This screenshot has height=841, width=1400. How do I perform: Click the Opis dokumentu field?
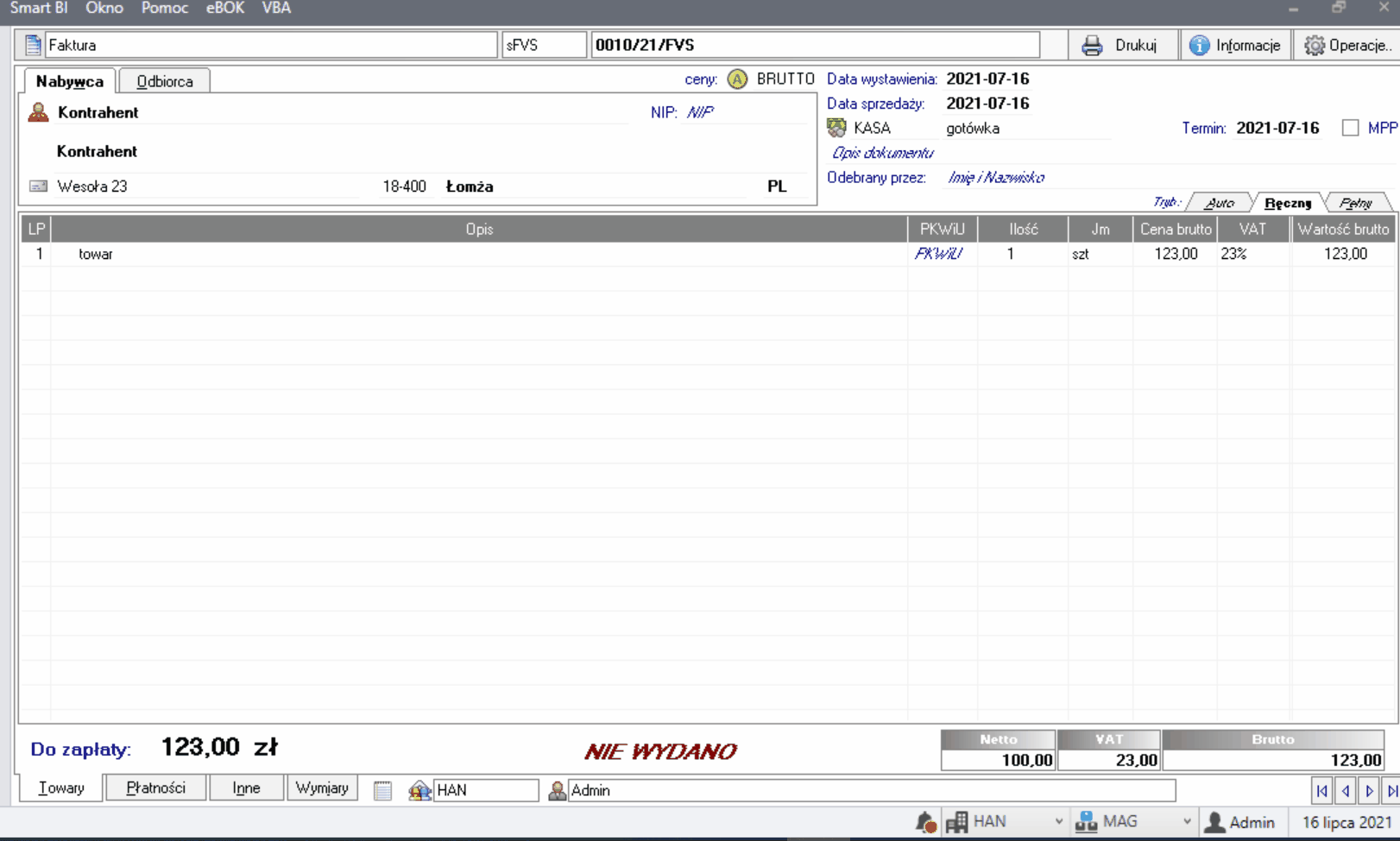coord(882,153)
